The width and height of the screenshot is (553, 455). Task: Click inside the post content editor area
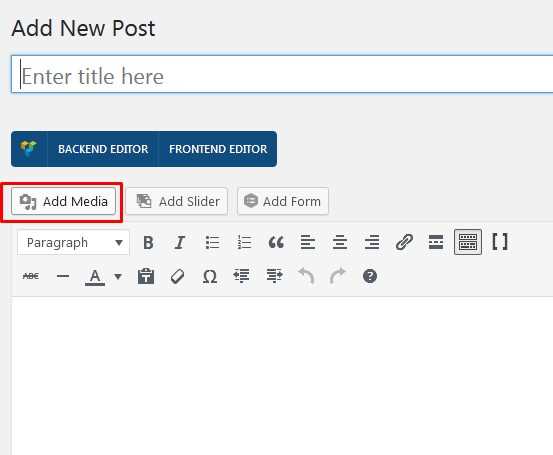tap(282, 376)
